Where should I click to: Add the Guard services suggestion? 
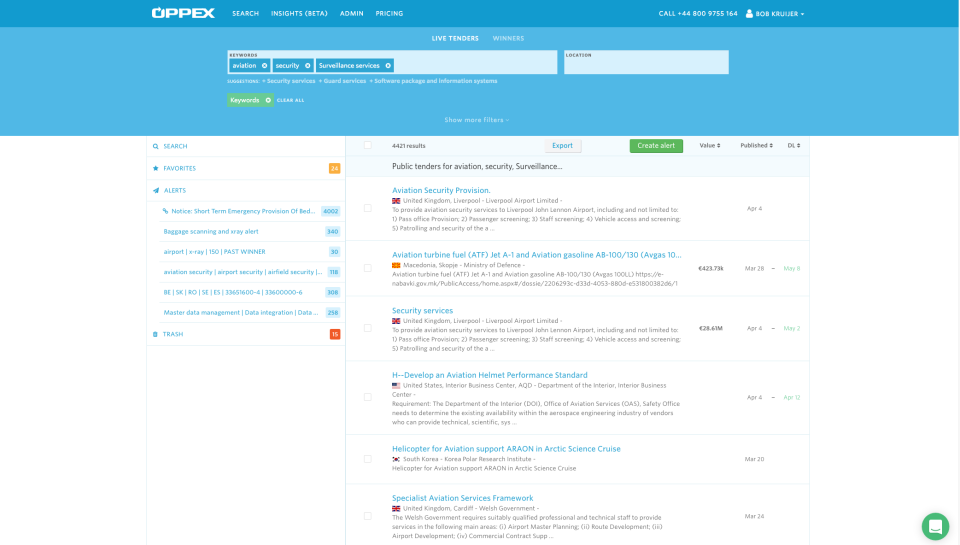point(342,81)
